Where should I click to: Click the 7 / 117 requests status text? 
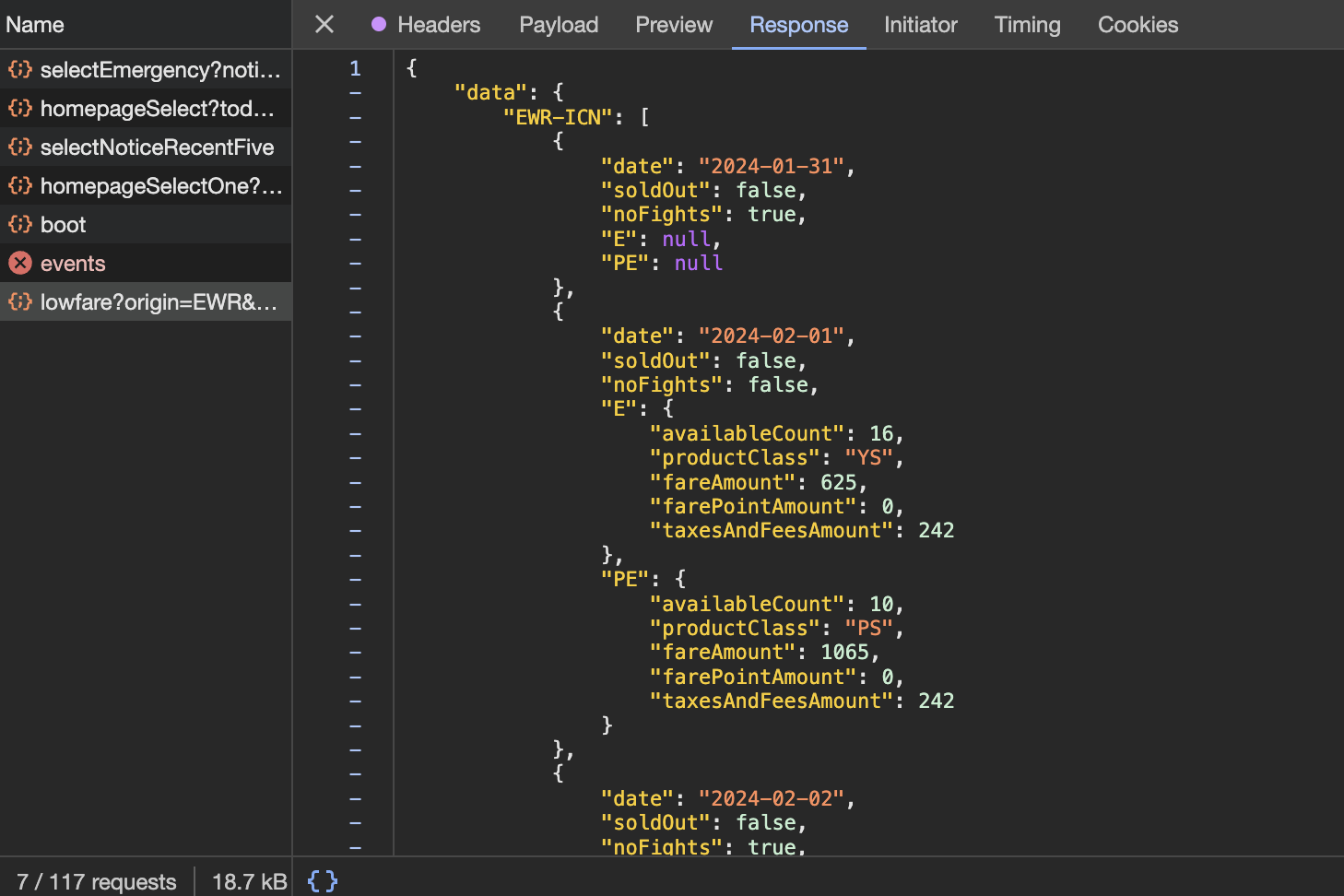(96, 882)
